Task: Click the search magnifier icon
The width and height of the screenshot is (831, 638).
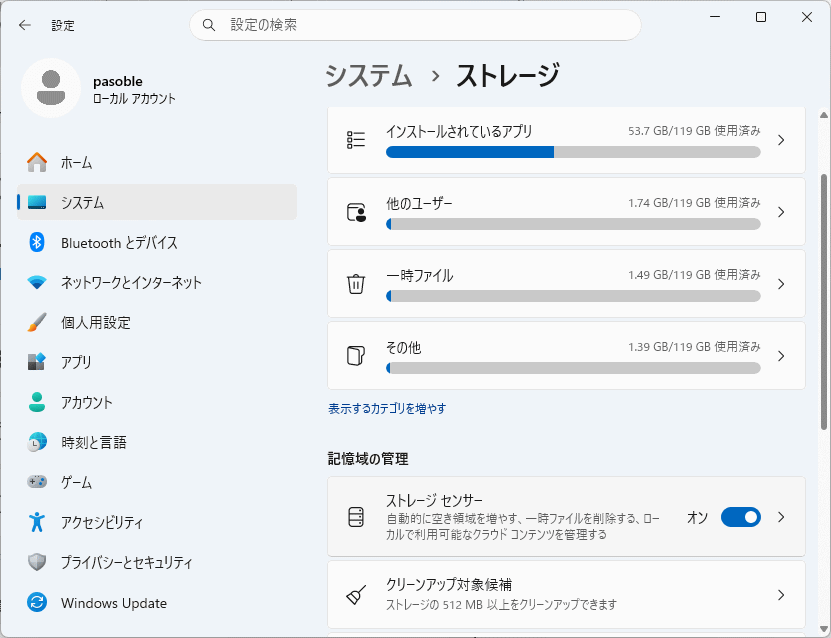Action: pyautogui.click(x=209, y=25)
